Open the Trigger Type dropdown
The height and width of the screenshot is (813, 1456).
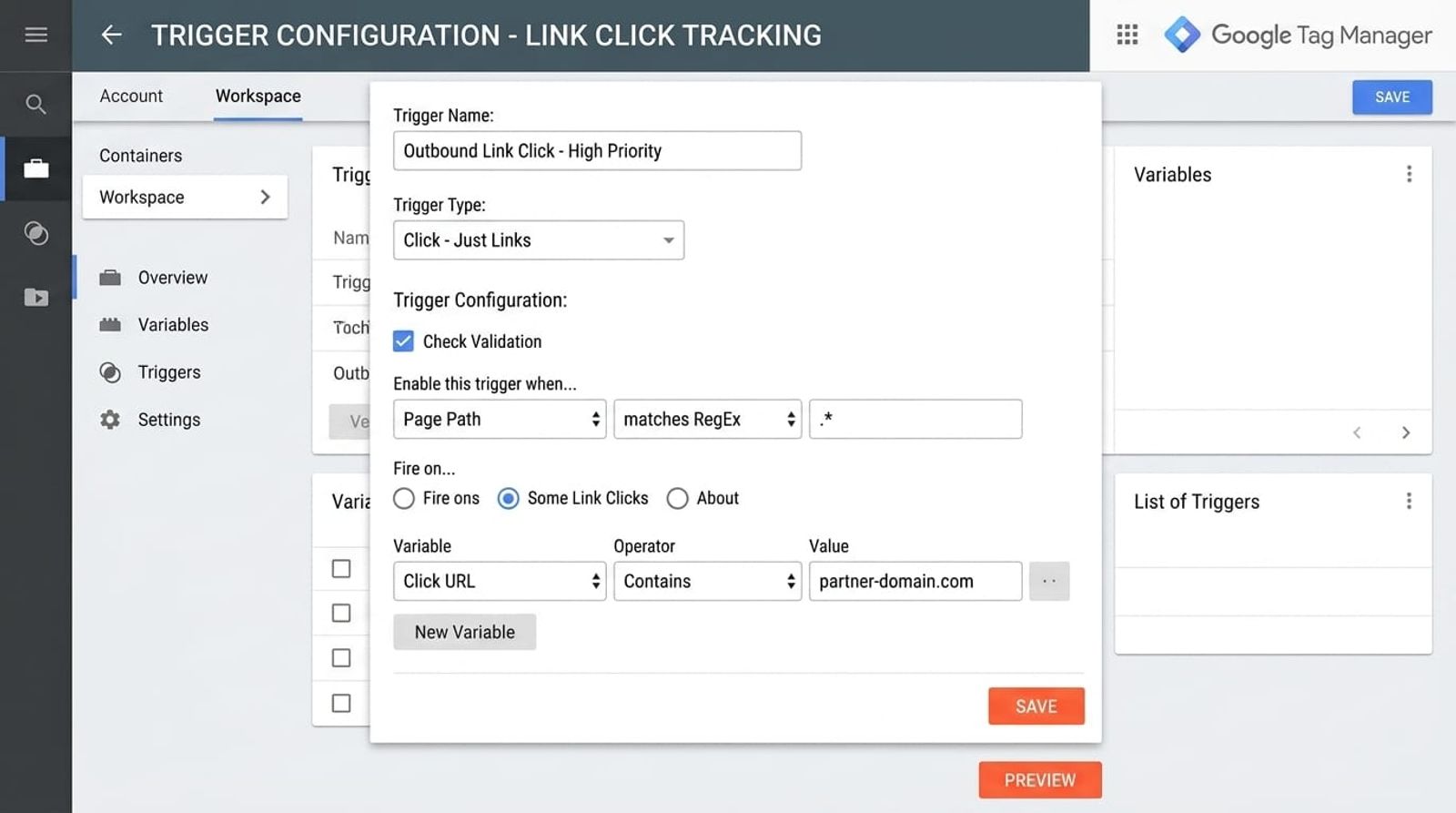pos(539,240)
